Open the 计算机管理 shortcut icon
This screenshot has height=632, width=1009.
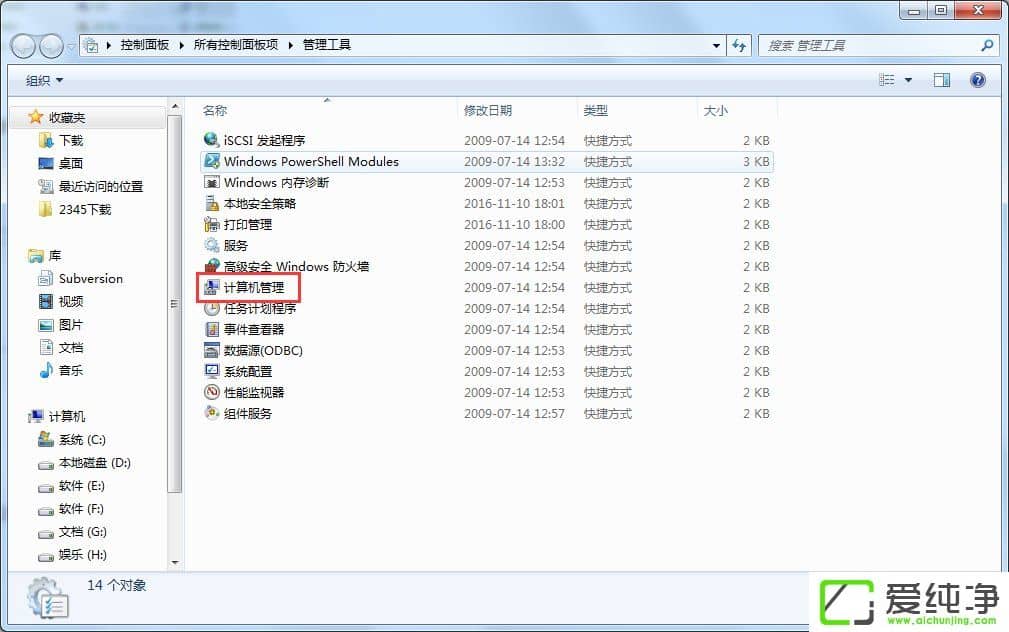pos(211,288)
